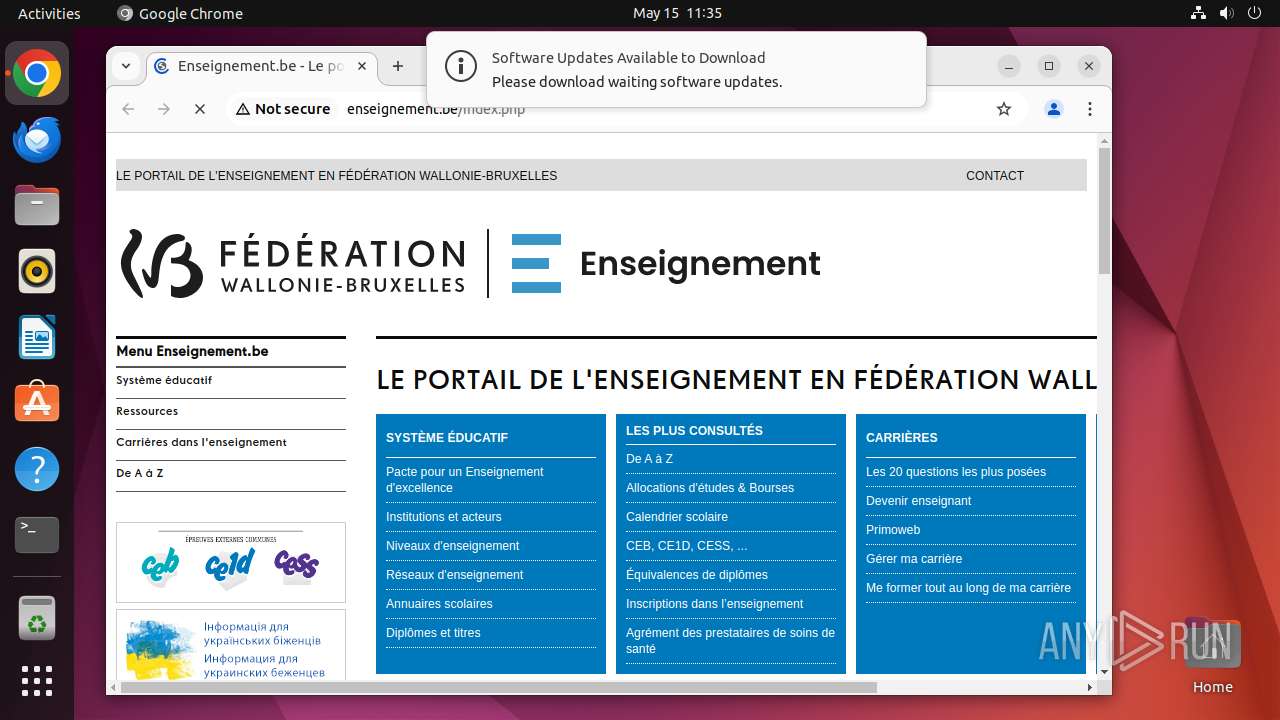Open De A à Z in Les plus consultés
Viewport: 1280px width, 720px height.
pyautogui.click(x=650, y=459)
